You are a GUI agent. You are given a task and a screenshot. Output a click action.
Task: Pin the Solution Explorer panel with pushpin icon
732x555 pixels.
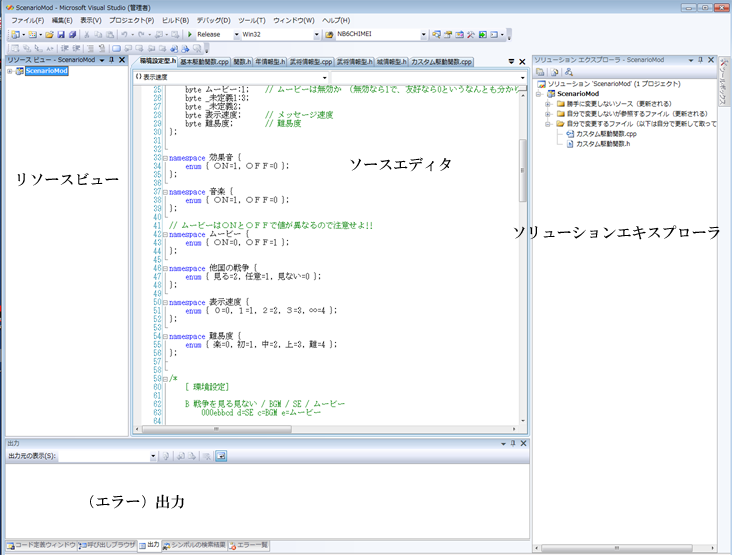point(700,61)
